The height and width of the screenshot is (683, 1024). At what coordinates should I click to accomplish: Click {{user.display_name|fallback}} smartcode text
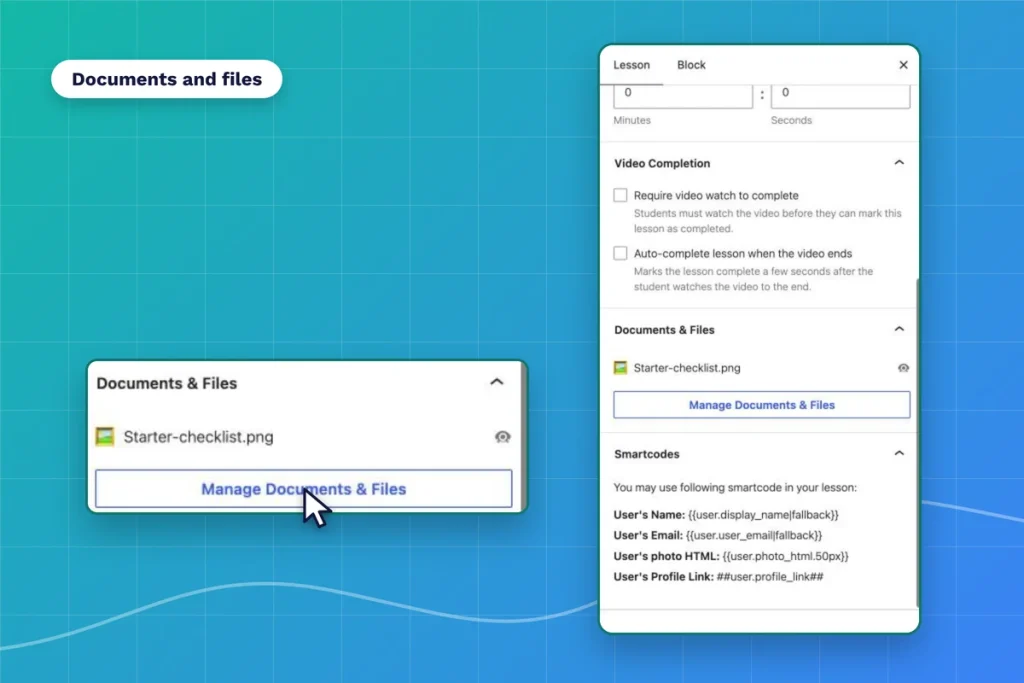coord(763,515)
